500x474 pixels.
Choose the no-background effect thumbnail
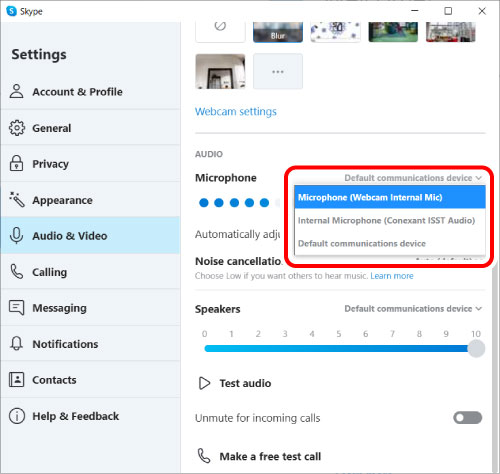tap(220, 32)
